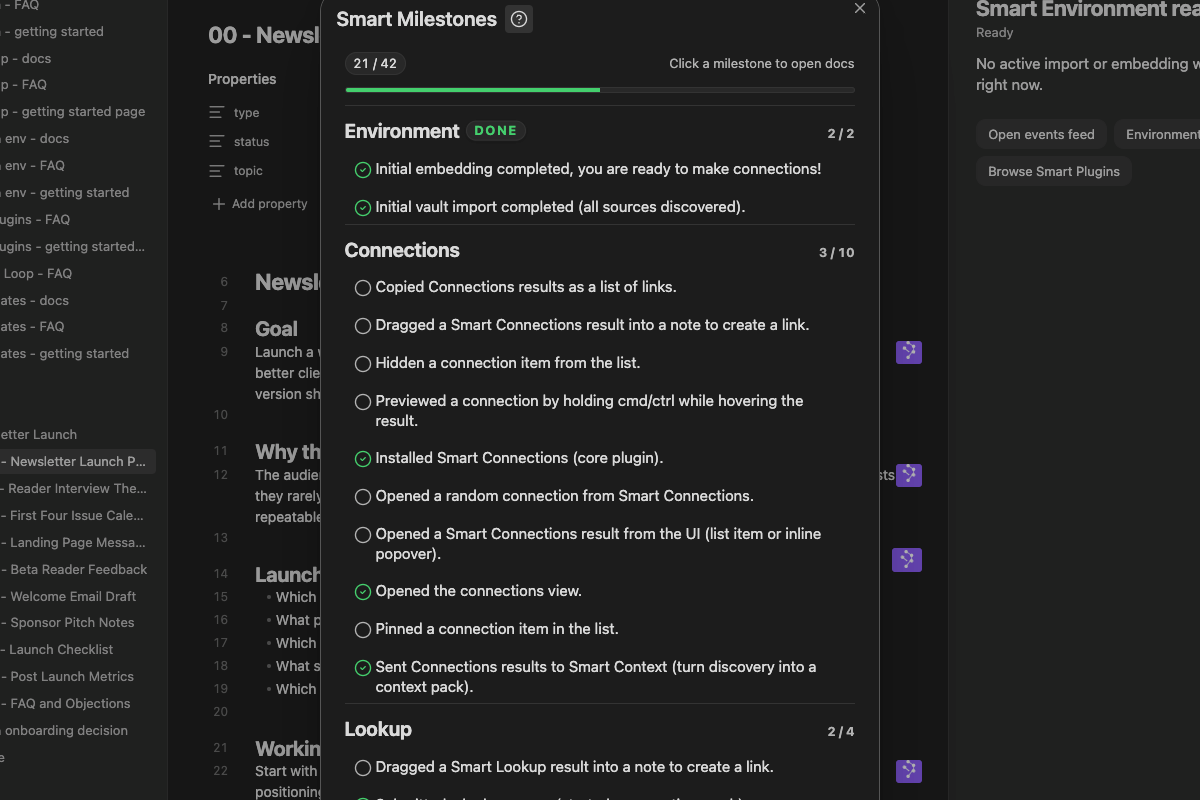1200x800 pixels.
Task: Open docs for 'Opened a Smart Connections result from the UI'
Action: click(600, 544)
